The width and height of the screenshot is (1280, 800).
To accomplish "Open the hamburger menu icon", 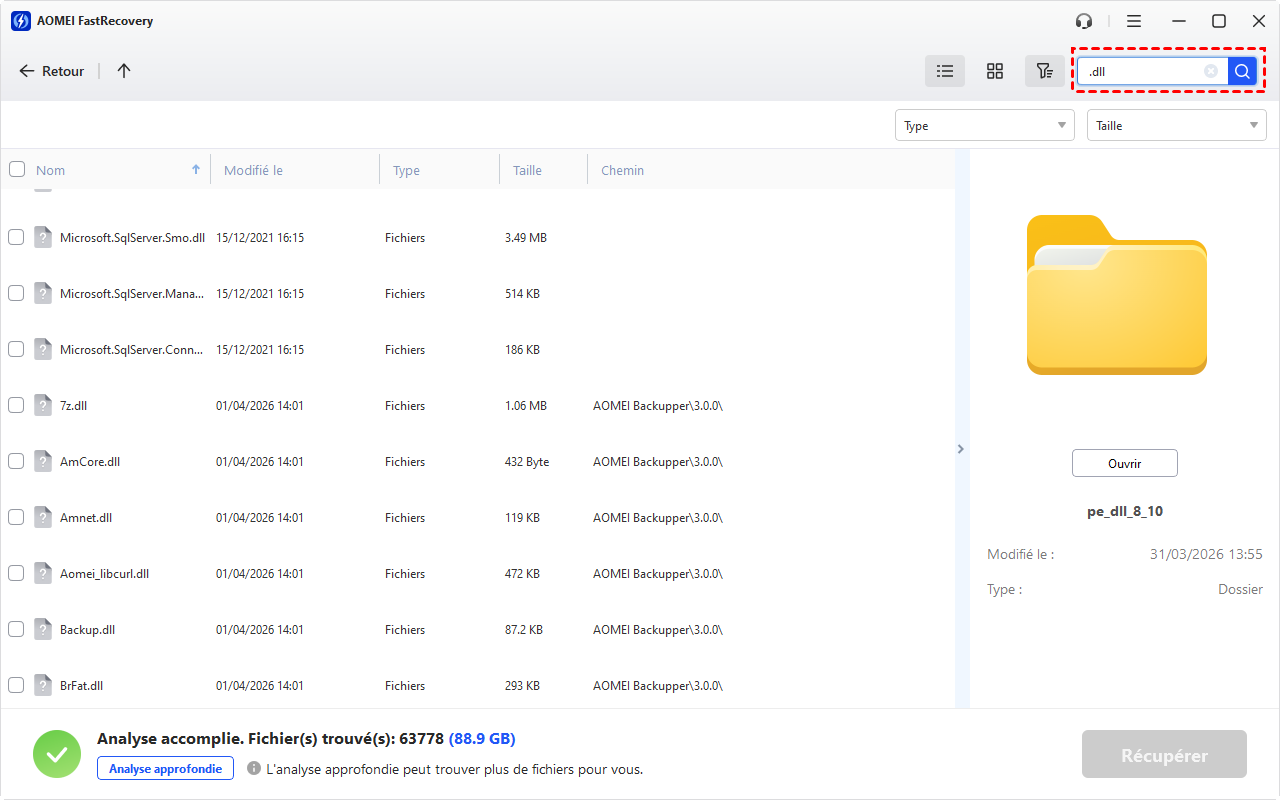I will pos(1134,21).
